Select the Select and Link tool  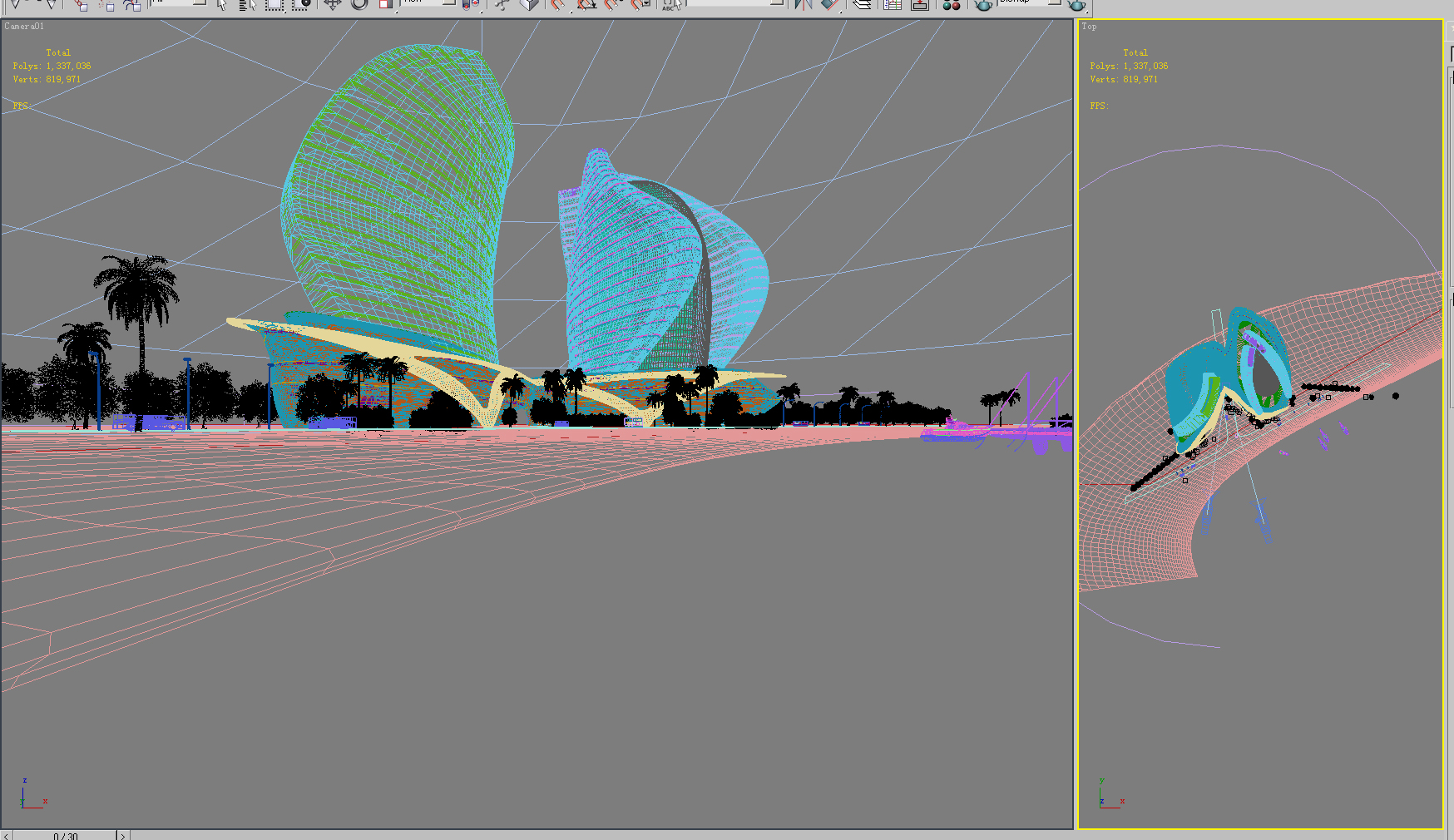pyautogui.click(x=80, y=4)
